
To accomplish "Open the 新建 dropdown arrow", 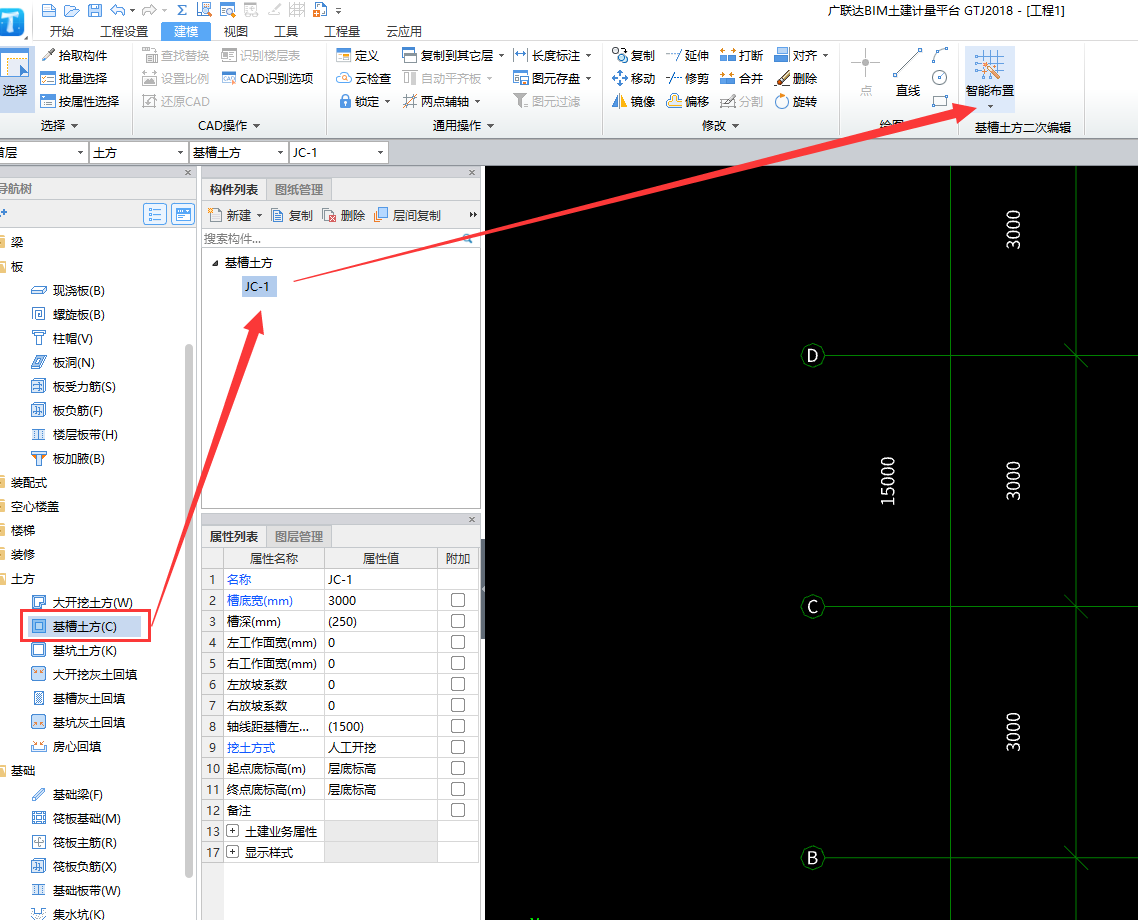I will 259,215.
